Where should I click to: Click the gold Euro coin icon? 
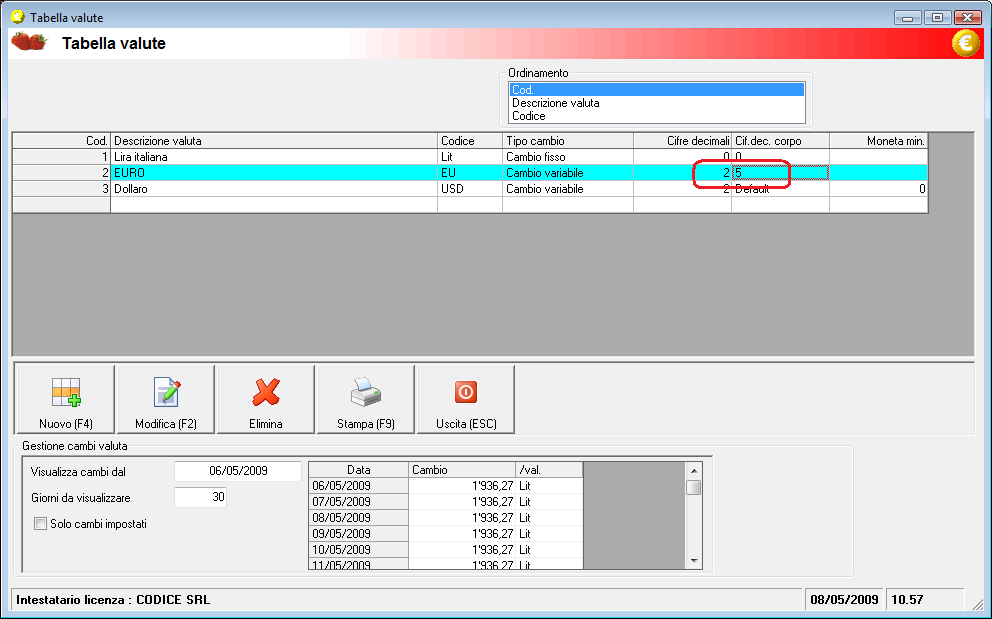pyautogui.click(x=965, y=43)
